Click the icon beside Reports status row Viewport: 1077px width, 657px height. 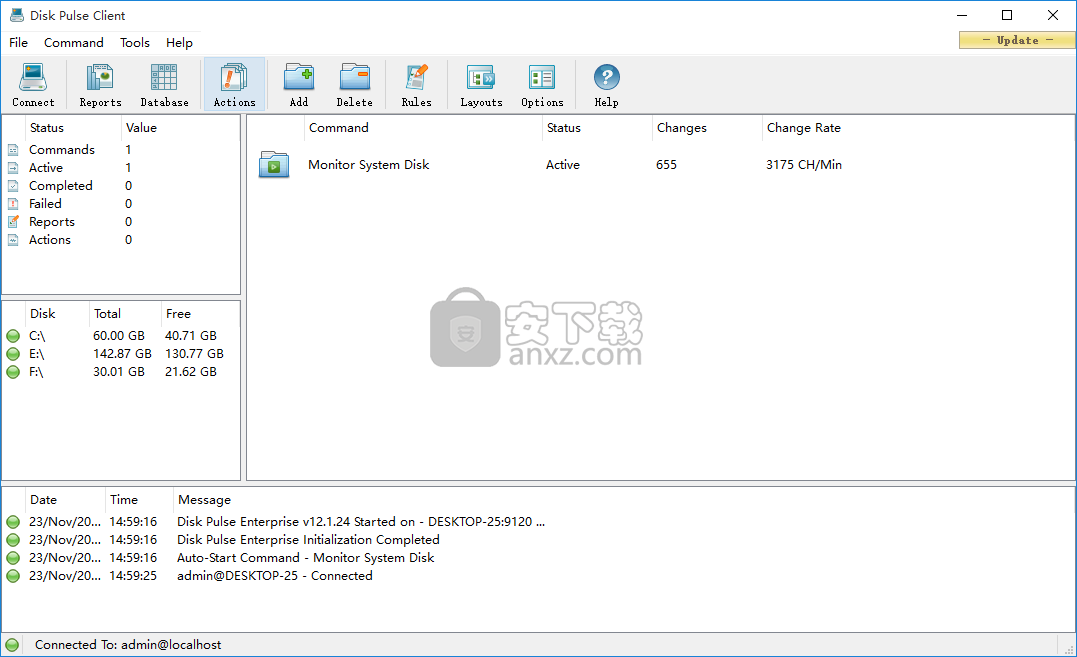point(13,222)
